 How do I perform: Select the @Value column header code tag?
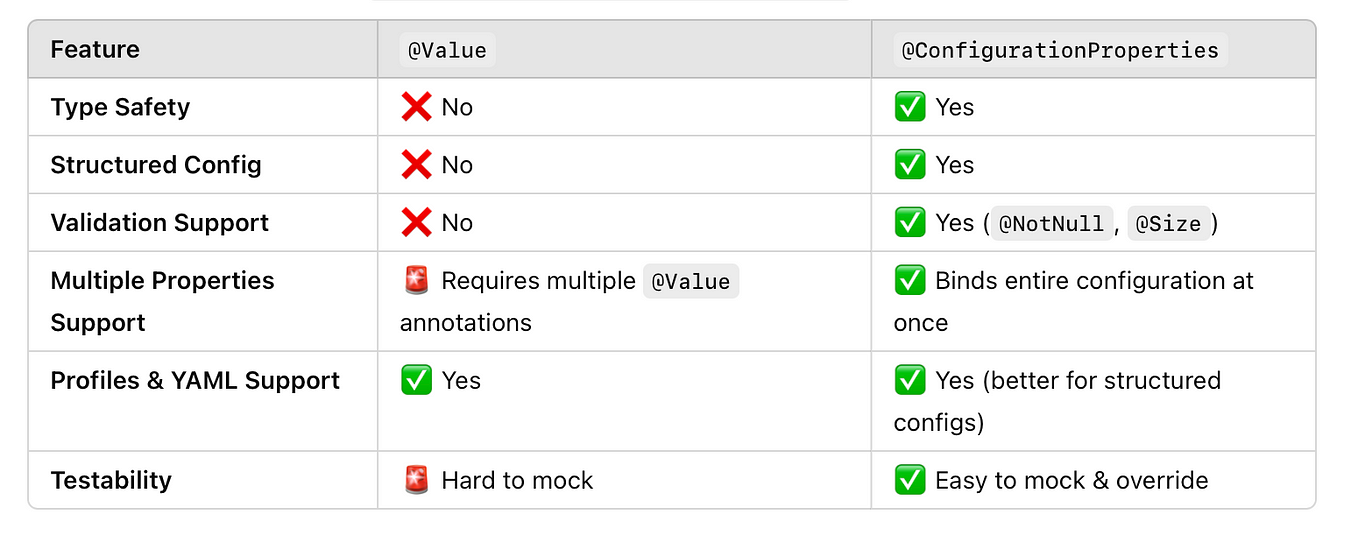pyautogui.click(x=447, y=50)
